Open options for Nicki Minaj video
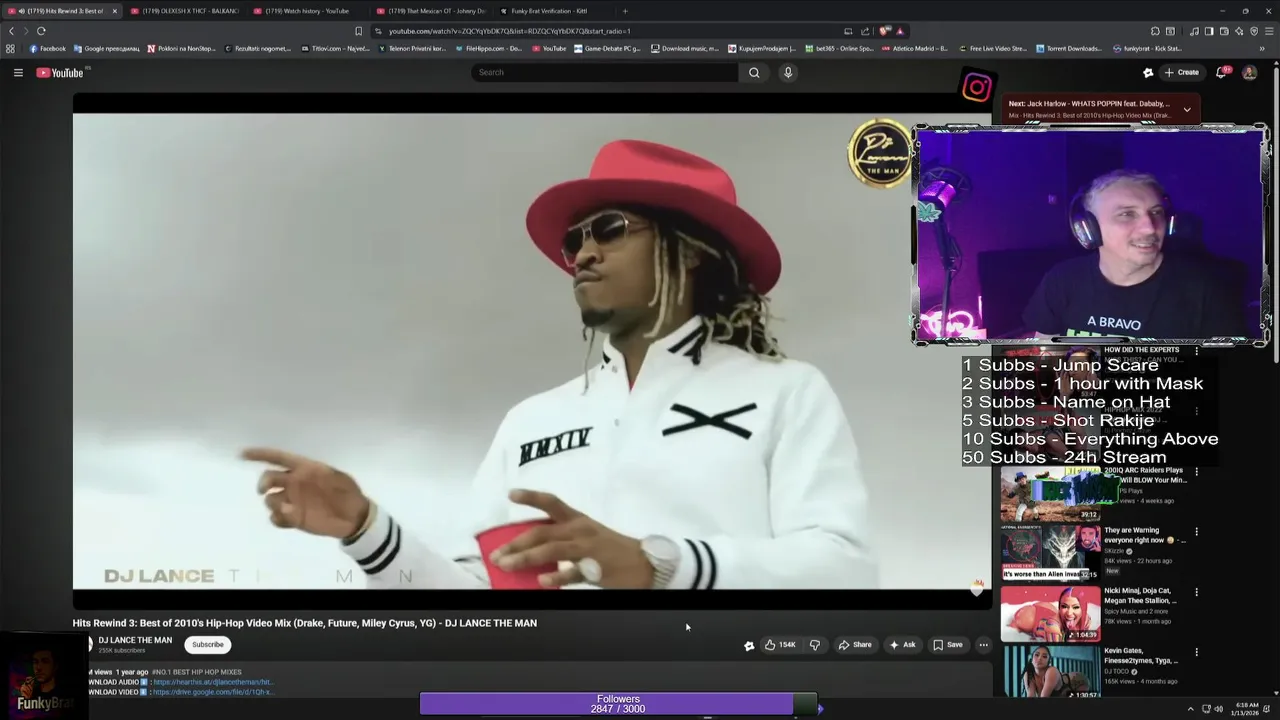This screenshot has width=1280, height=720. [x=1196, y=592]
